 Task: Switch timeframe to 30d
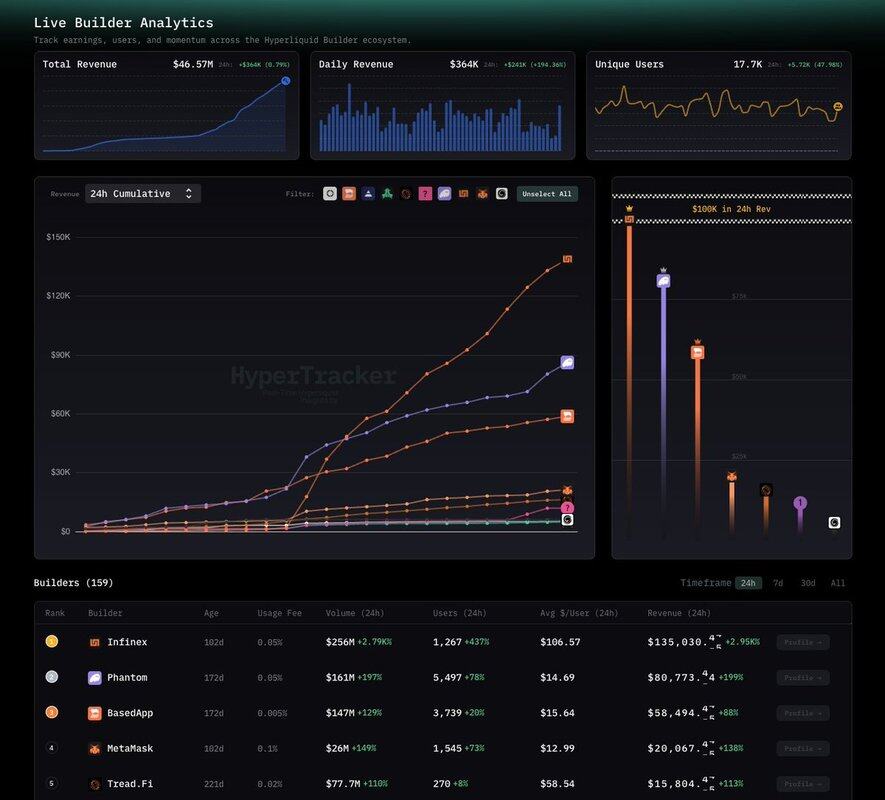[807, 583]
